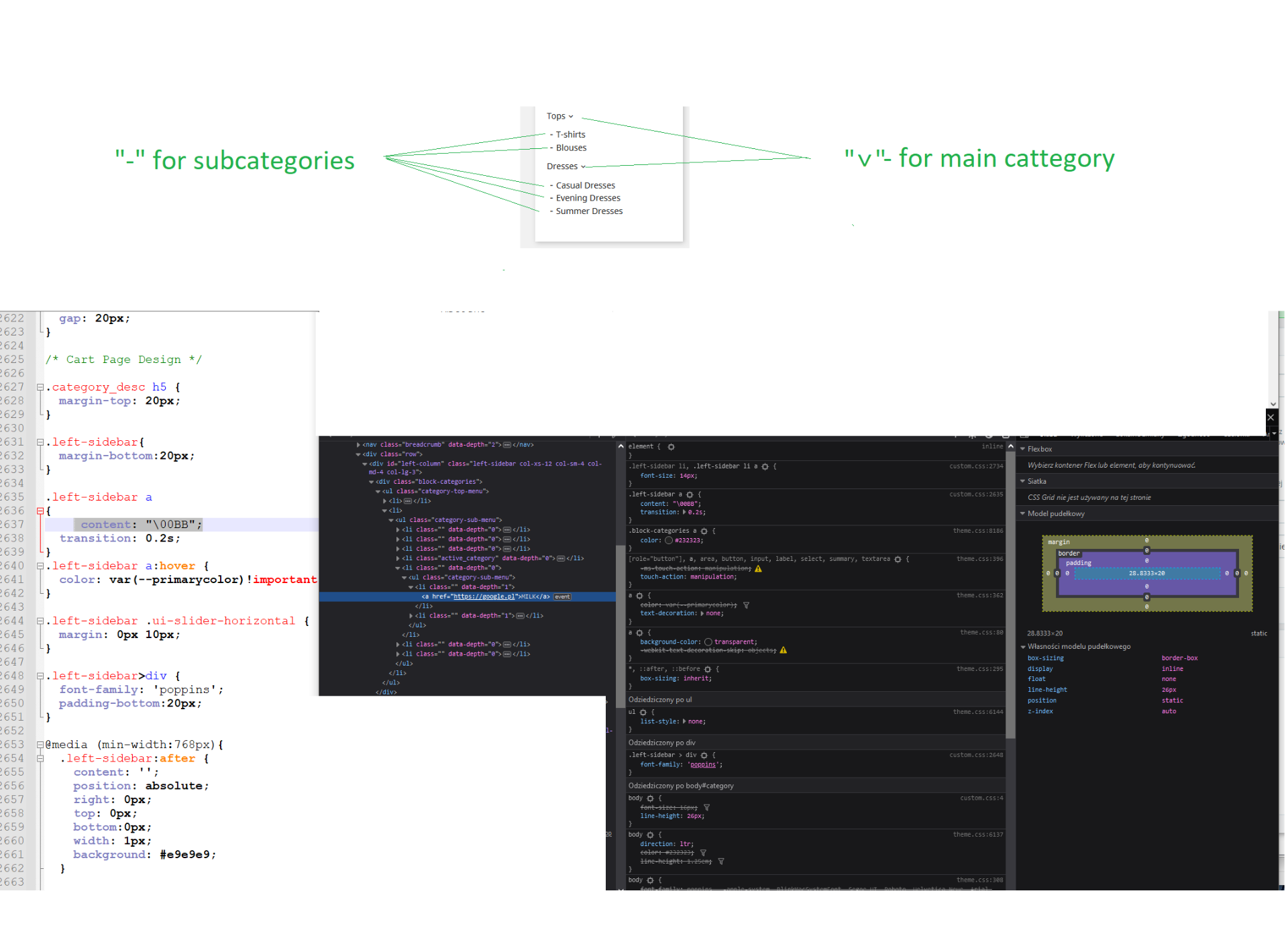Expand the active_category li node
The height and width of the screenshot is (934, 1288).
click(x=398, y=558)
